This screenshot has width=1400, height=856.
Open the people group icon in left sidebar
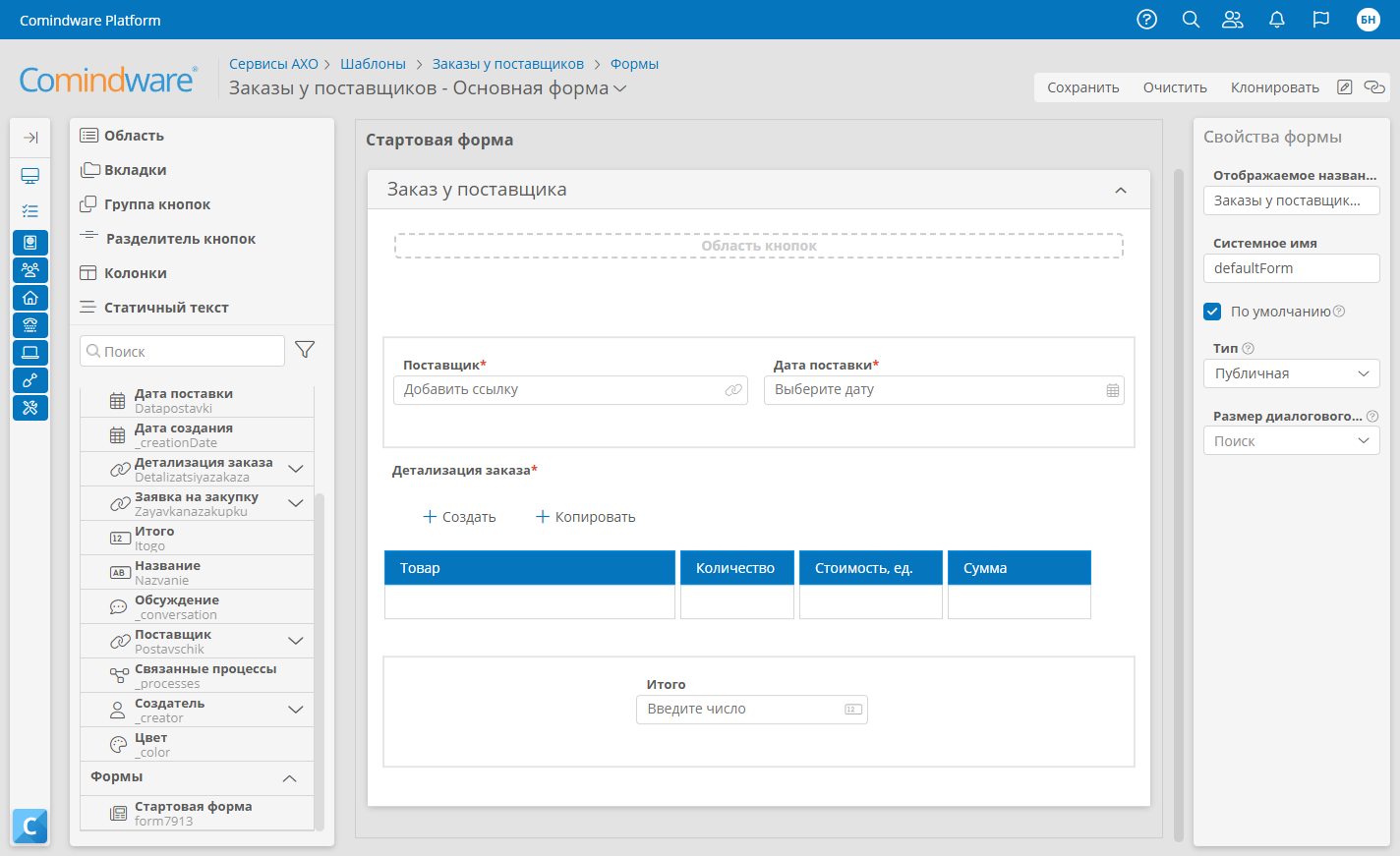(30, 270)
